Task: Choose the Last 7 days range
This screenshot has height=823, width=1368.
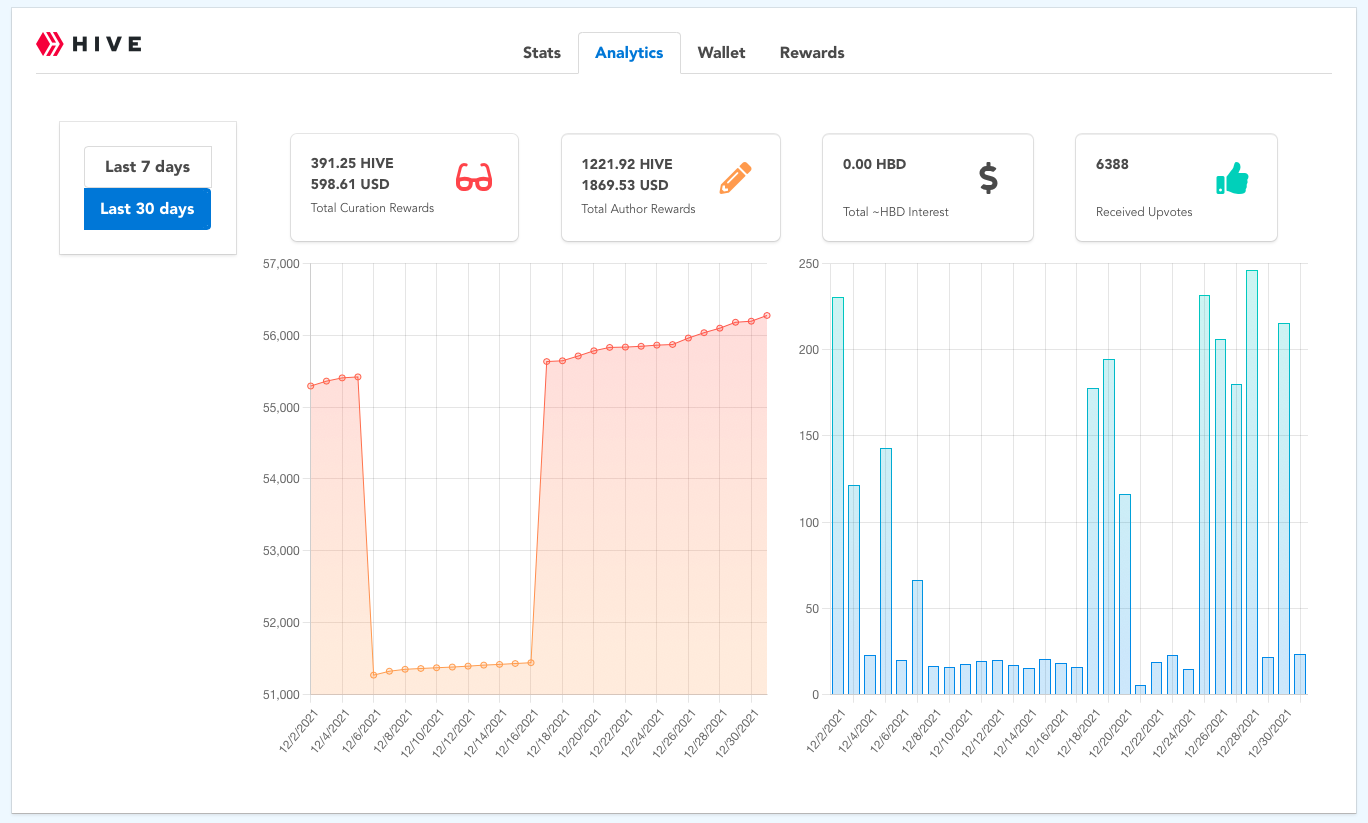Action: pos(147,167)
